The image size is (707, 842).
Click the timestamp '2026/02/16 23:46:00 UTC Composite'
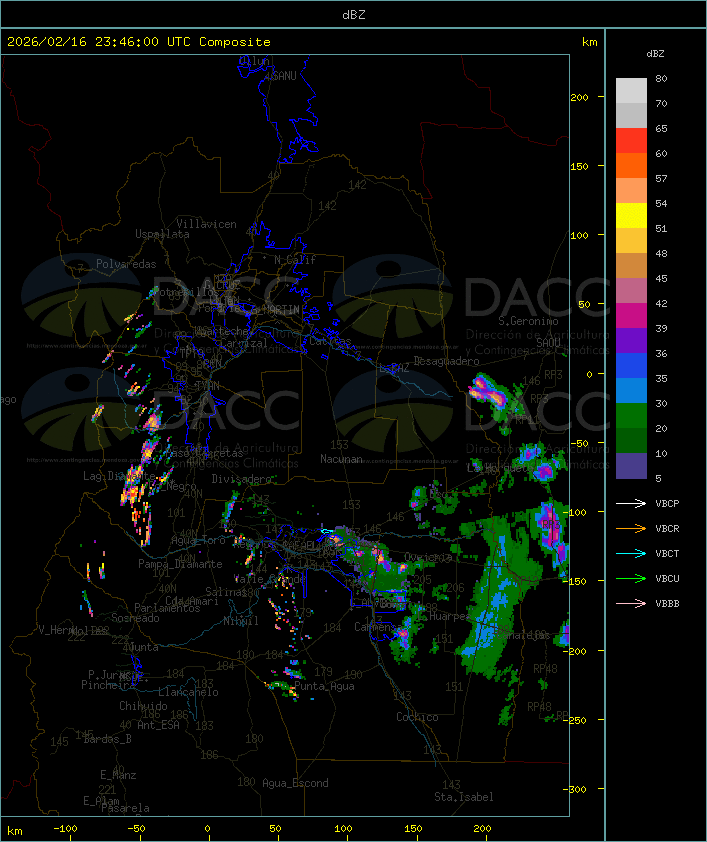[139, 42]
